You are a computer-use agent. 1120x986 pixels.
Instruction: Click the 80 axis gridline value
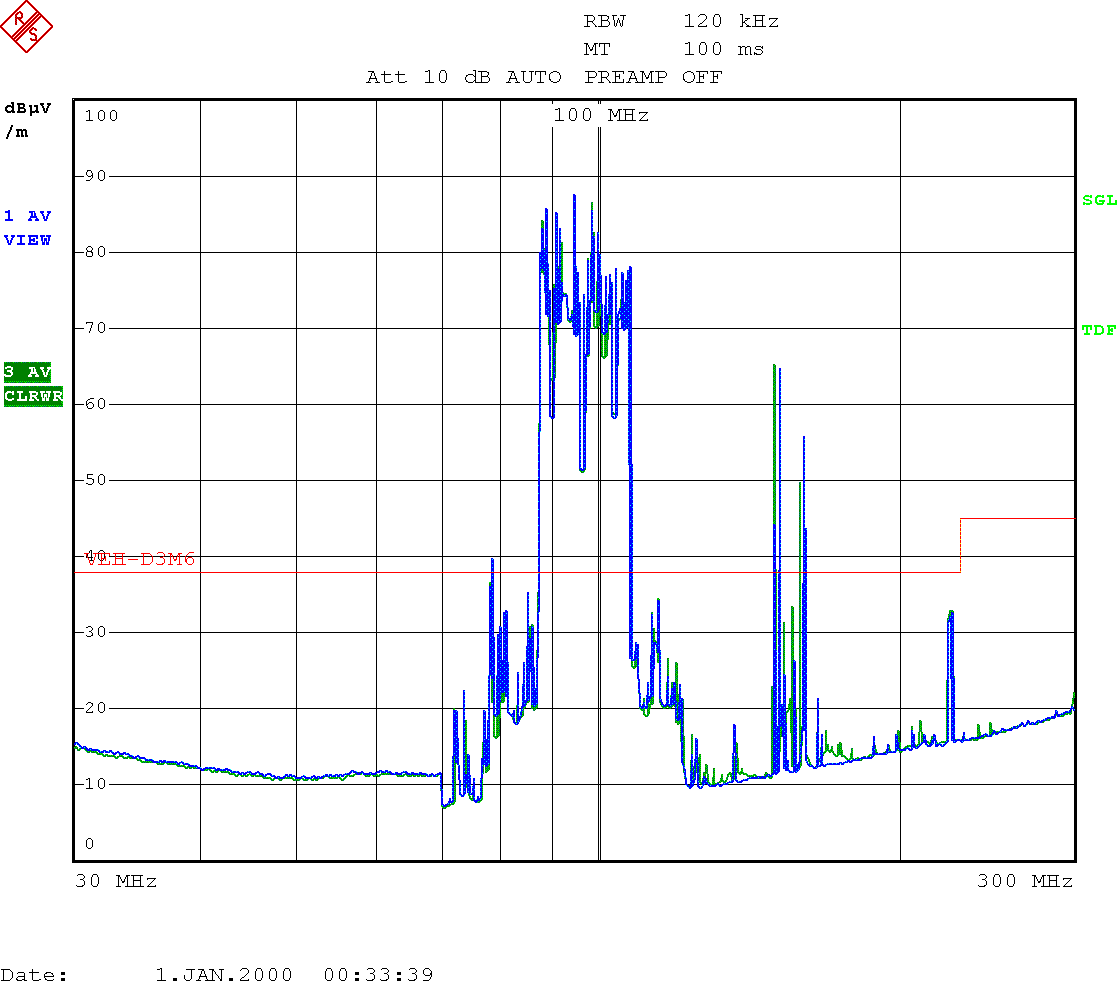[96, 252]
